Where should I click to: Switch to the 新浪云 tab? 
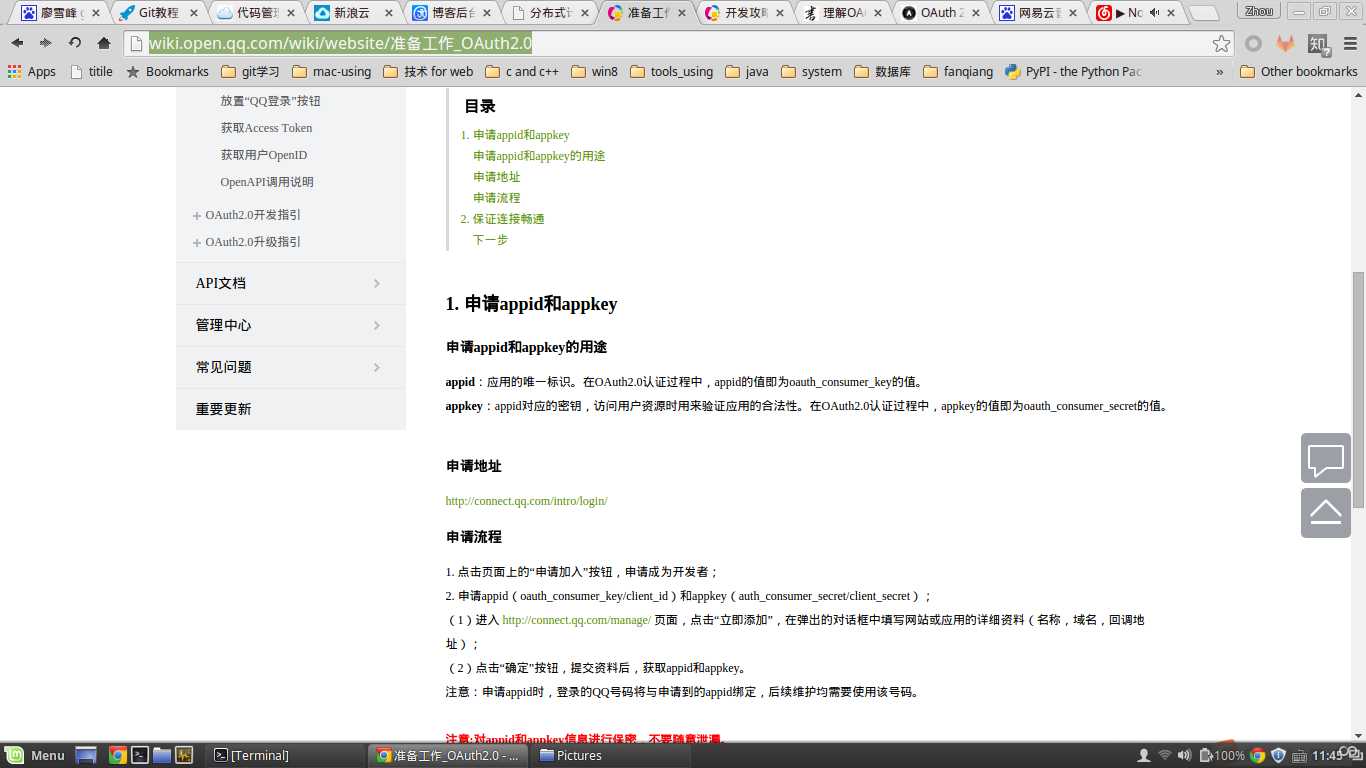352,13
